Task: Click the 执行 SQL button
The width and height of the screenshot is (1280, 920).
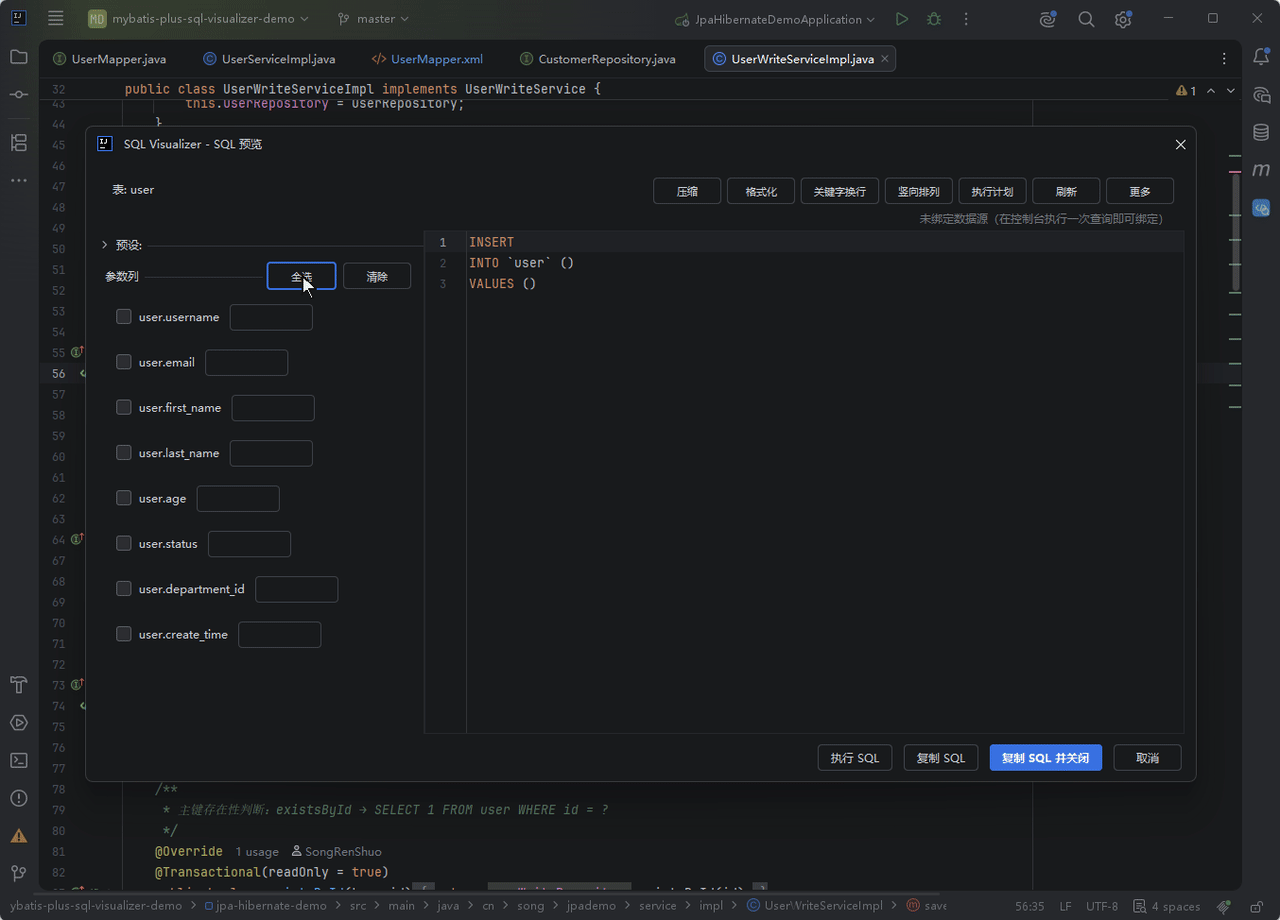Action: [x=855, y=758]
